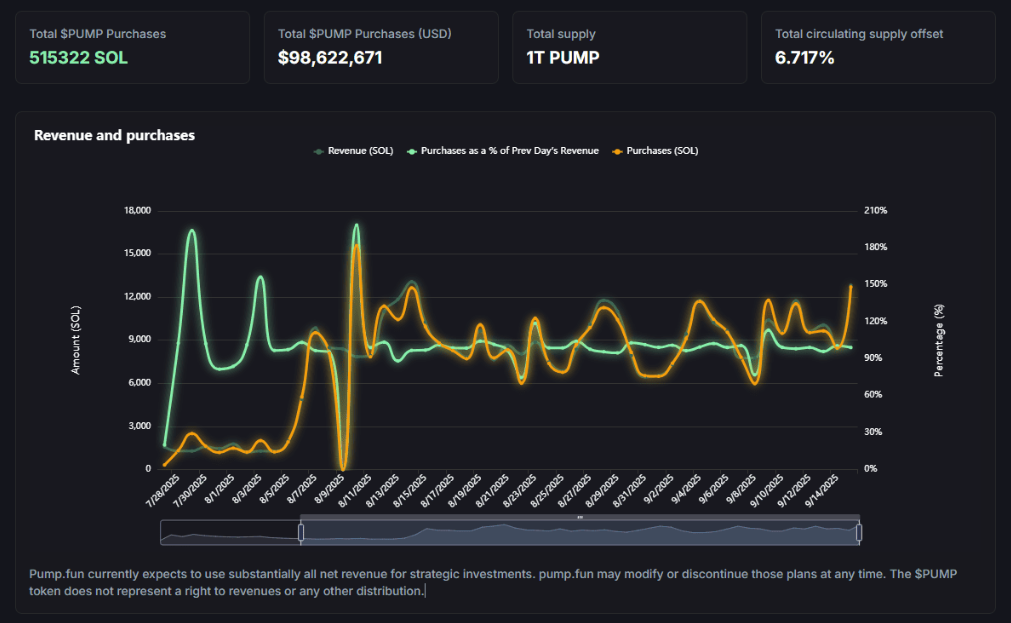Click the unselected left portion of range navigator

point(230,533)
